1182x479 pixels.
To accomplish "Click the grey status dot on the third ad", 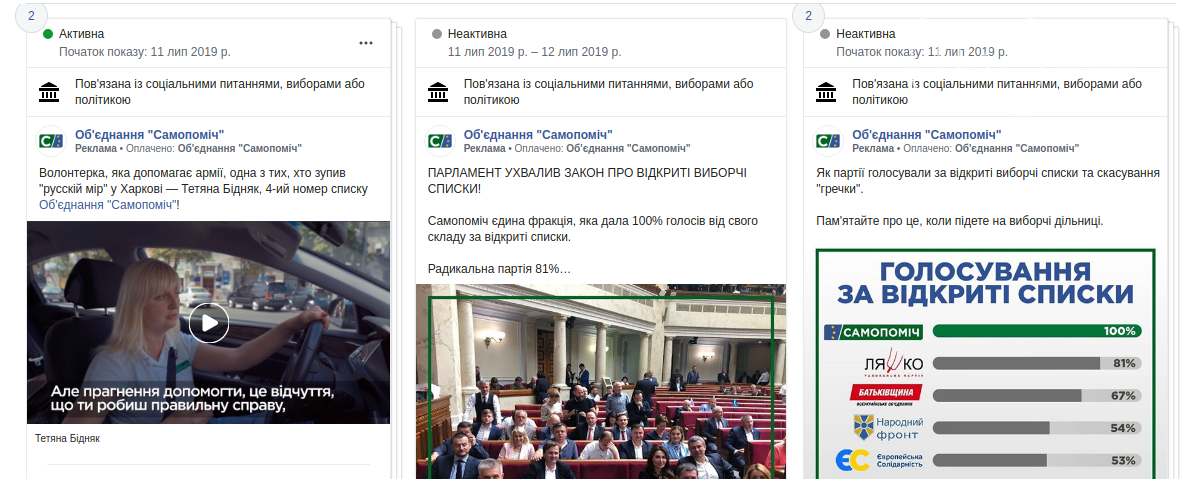I will (825, 34).
